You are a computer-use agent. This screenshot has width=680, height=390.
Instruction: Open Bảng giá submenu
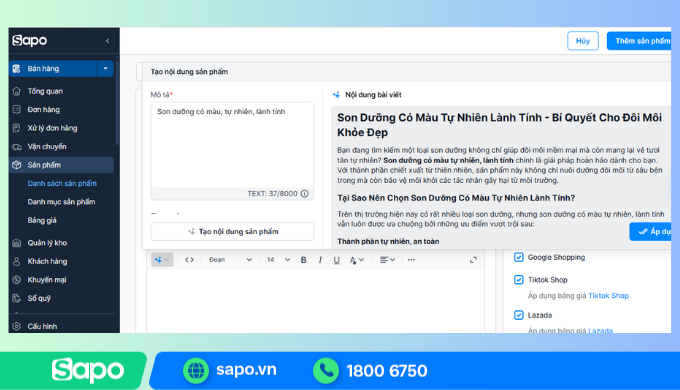pyautogui.click(x=42, y=220)
